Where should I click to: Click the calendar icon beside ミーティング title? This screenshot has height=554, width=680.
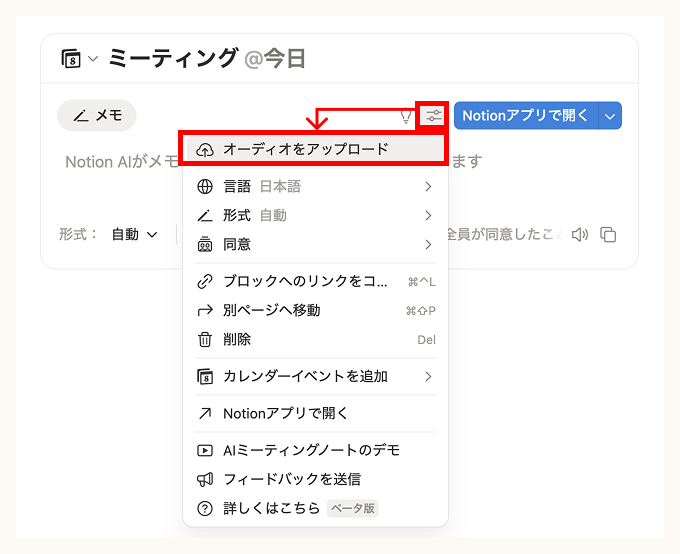[x=71, y=59]
